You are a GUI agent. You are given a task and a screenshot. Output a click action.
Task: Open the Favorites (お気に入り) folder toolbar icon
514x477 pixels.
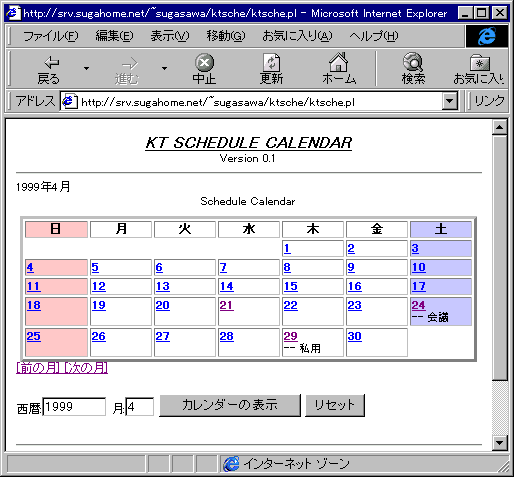(480, 63)
